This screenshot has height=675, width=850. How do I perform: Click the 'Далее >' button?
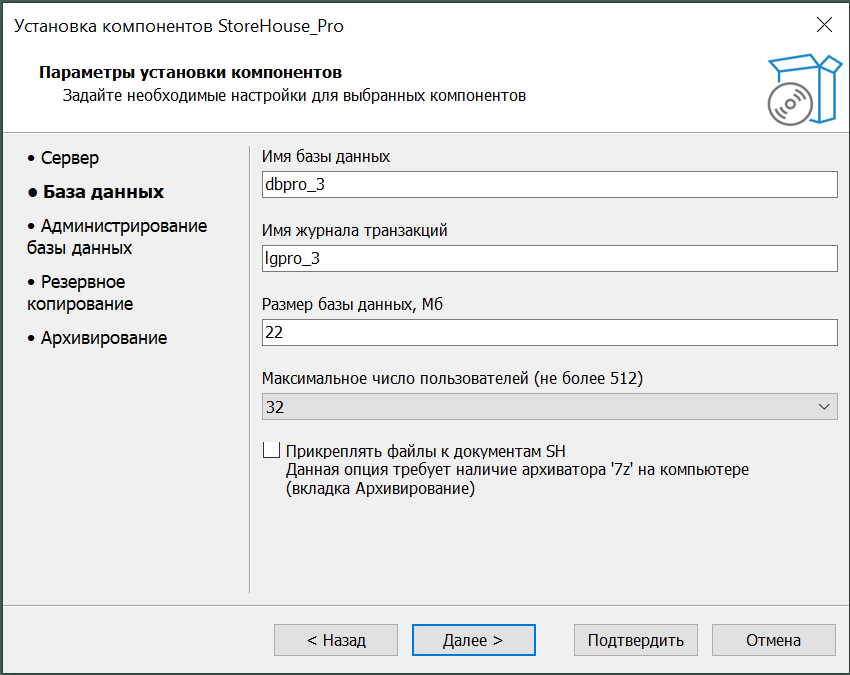[474, 640]
